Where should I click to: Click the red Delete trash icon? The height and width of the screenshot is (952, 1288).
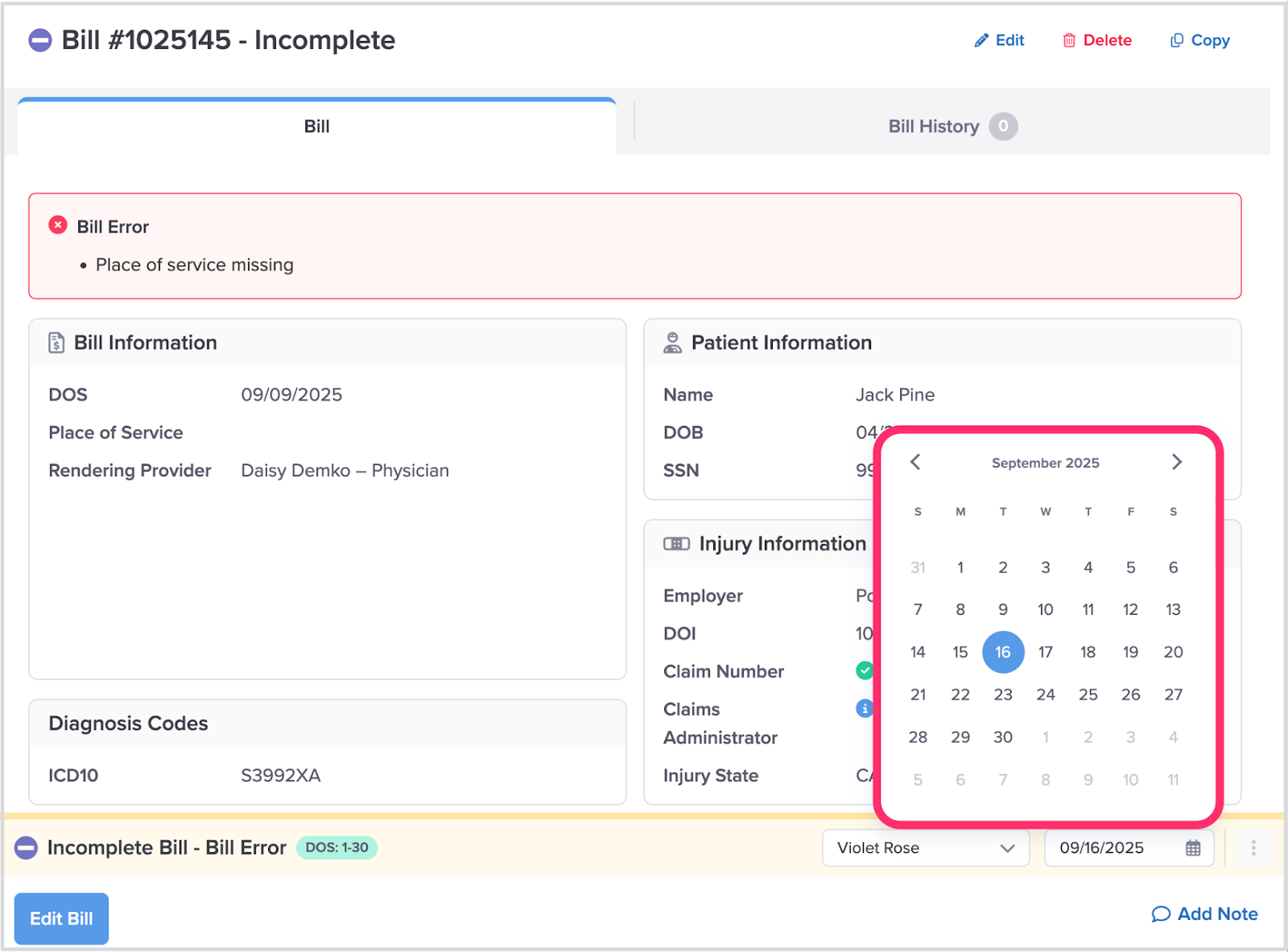[1069, 40]
